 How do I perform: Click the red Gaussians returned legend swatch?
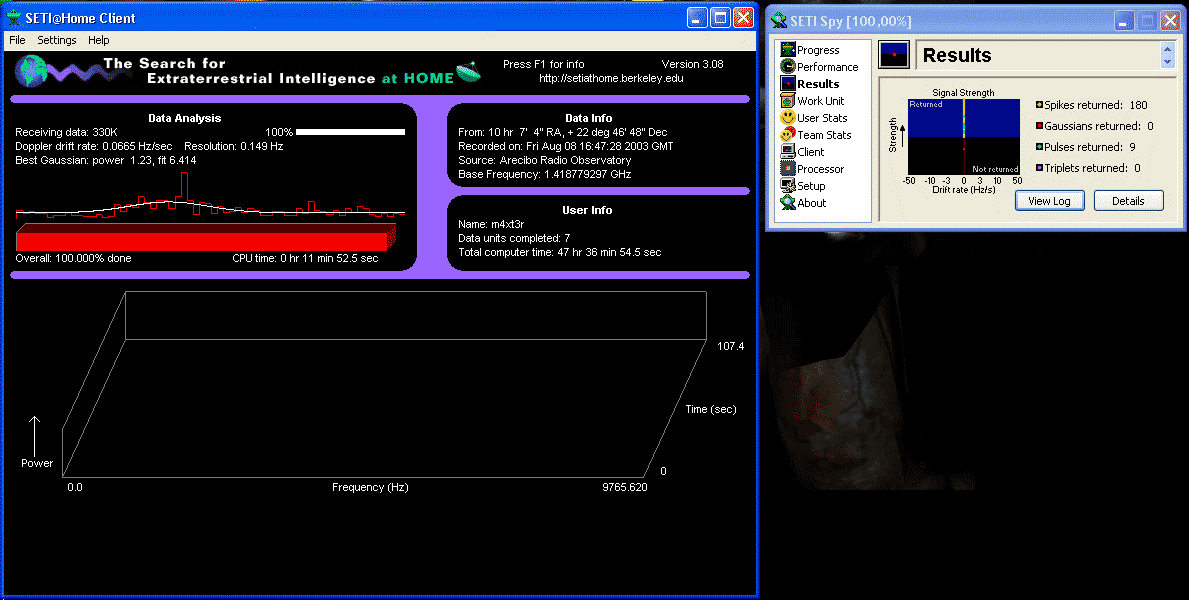(x=1040, y=126)
